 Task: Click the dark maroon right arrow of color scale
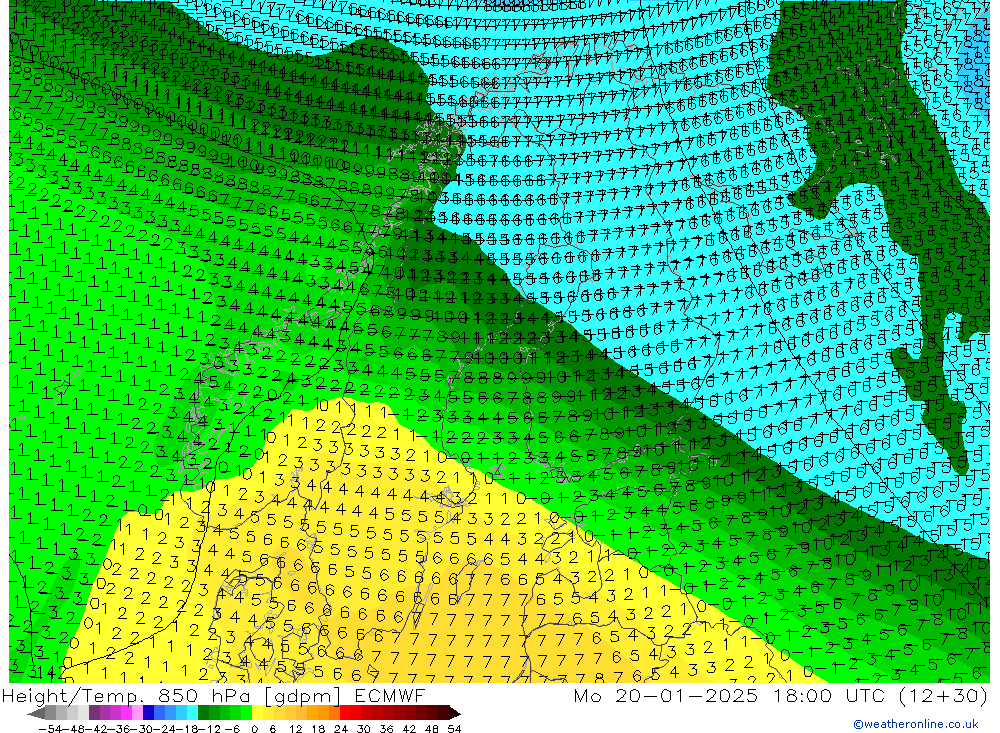(453, 713)
